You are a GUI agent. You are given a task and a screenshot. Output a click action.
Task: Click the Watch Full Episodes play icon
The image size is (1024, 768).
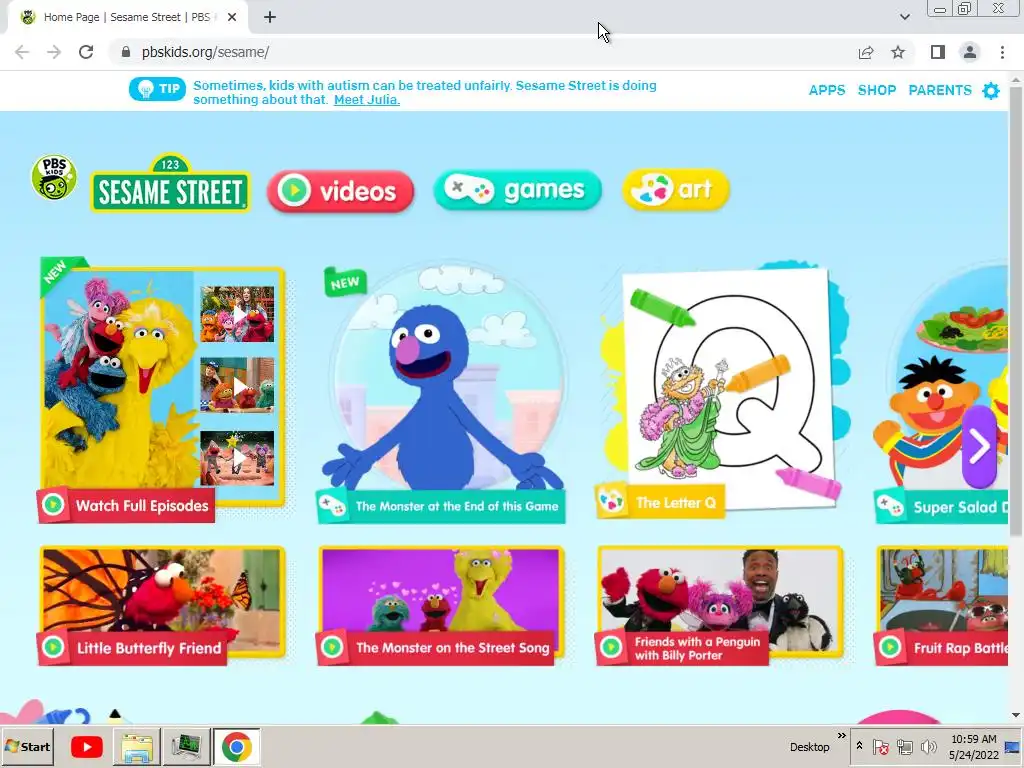tap(54, 505)
